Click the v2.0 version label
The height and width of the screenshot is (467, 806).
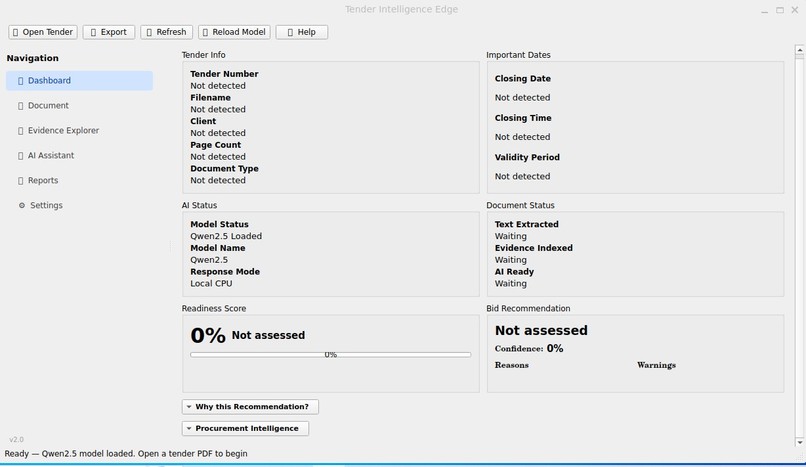[x=16, y=440]
